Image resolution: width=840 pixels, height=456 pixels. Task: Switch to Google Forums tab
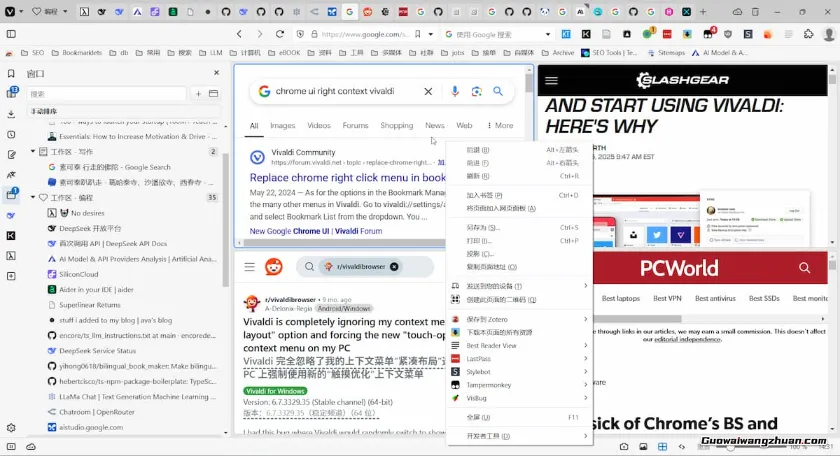click(355, 125)
